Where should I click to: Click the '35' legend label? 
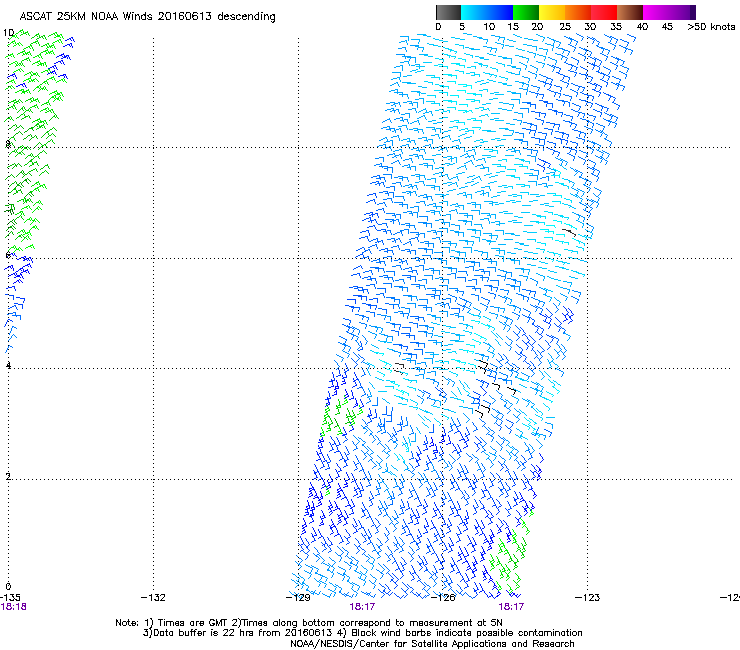point(616,27)
